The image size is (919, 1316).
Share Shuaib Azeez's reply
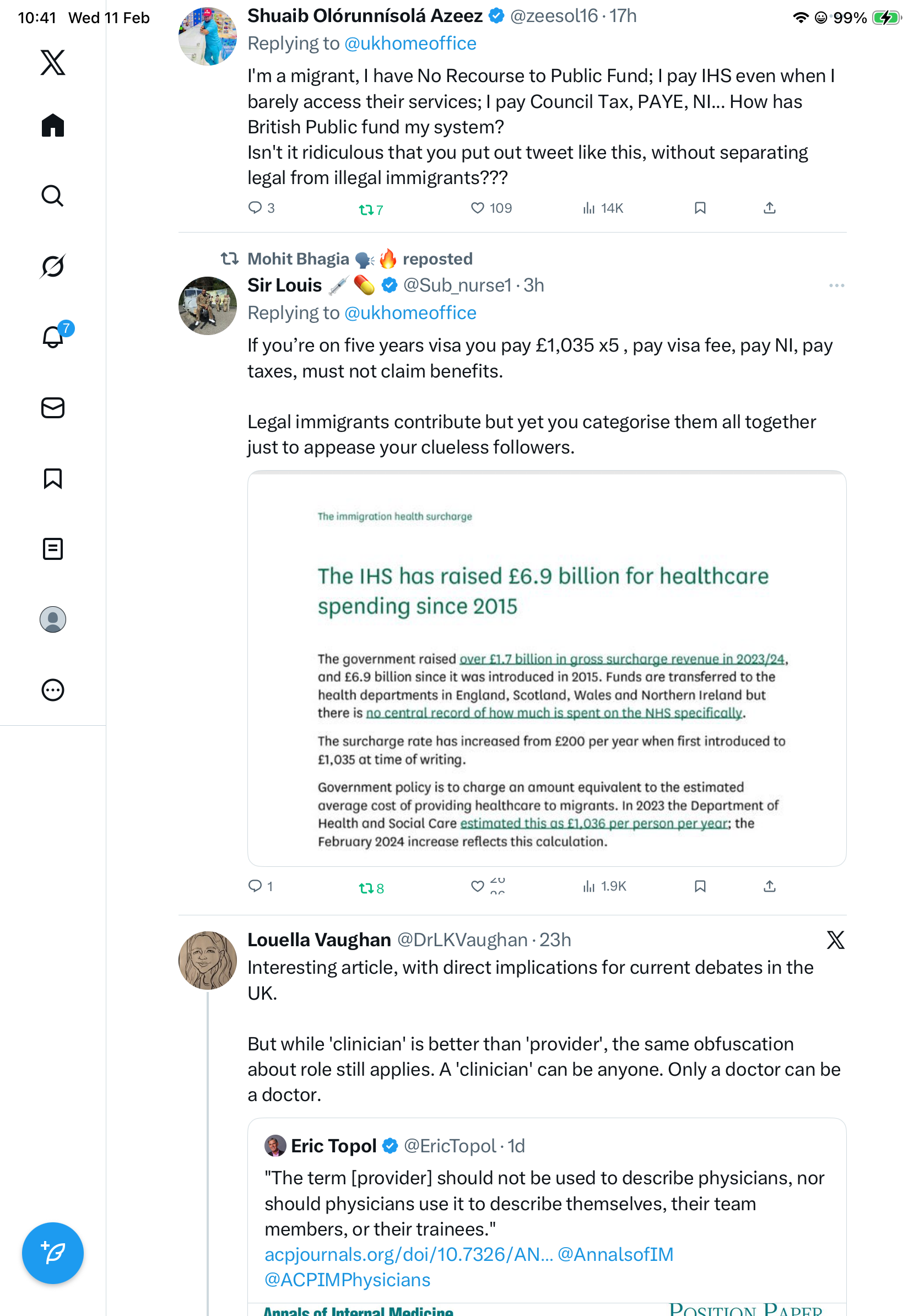pos(770,208)
